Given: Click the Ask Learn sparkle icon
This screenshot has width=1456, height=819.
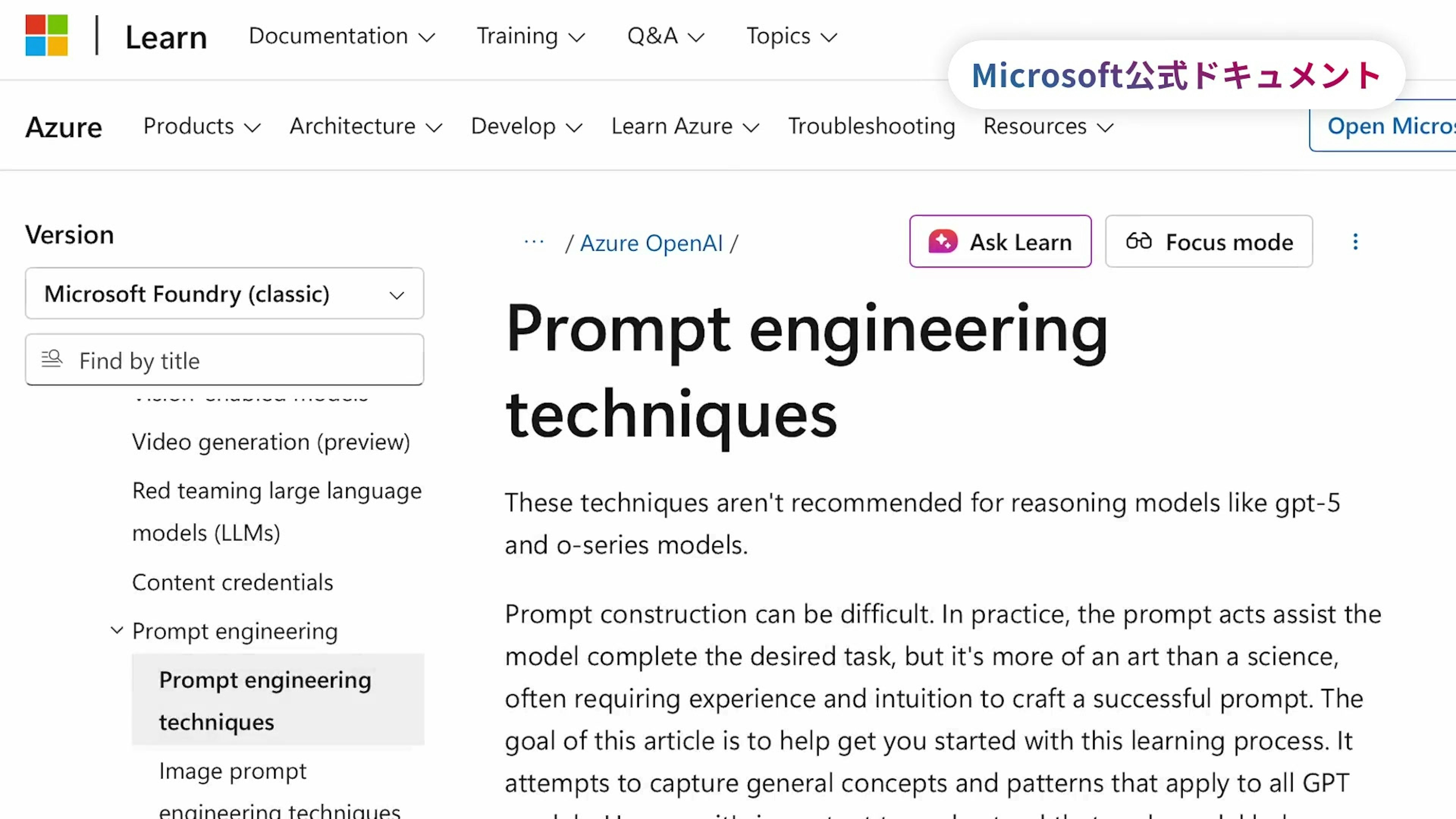Looking at the screenshot, I should (x=942, y=242).
